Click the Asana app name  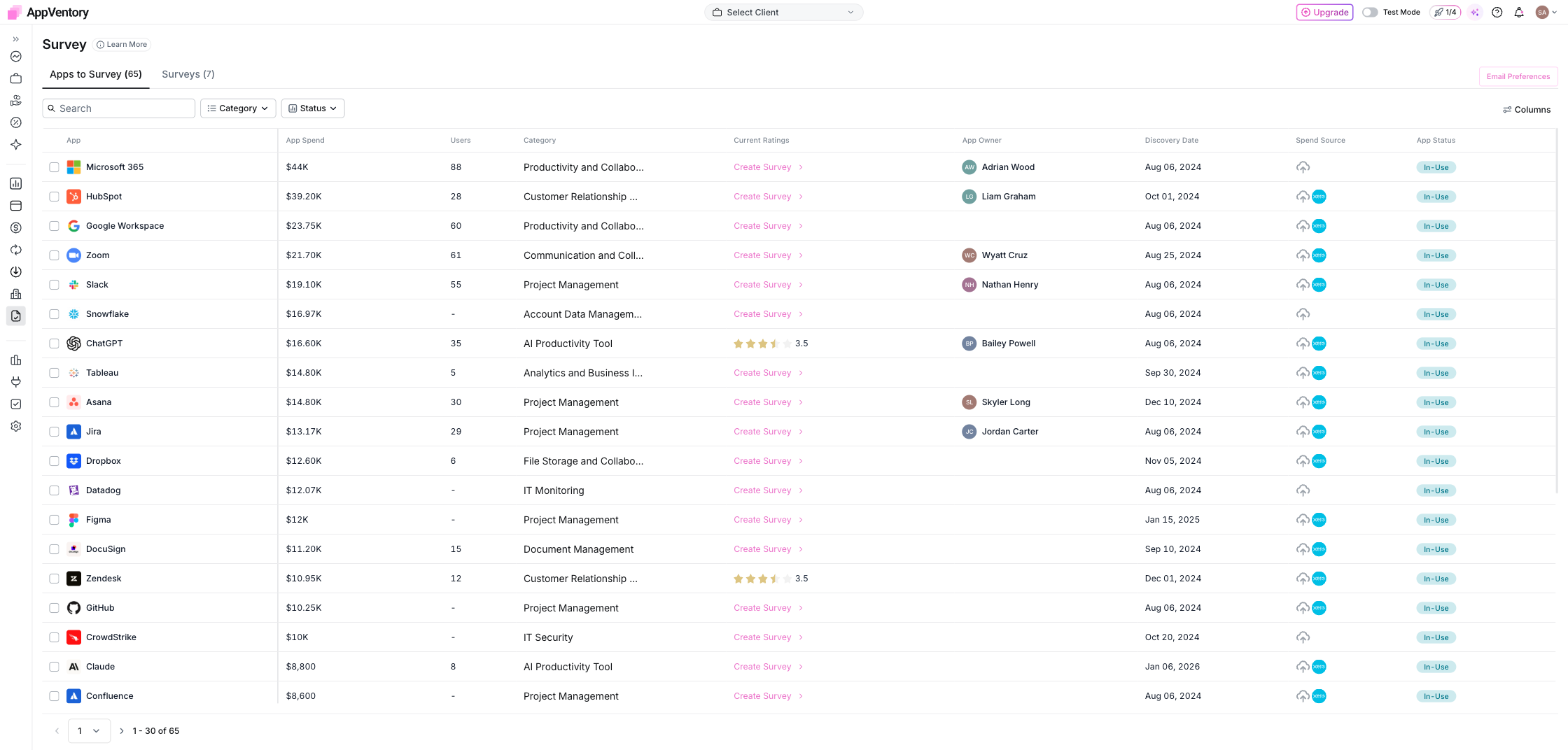99,402
